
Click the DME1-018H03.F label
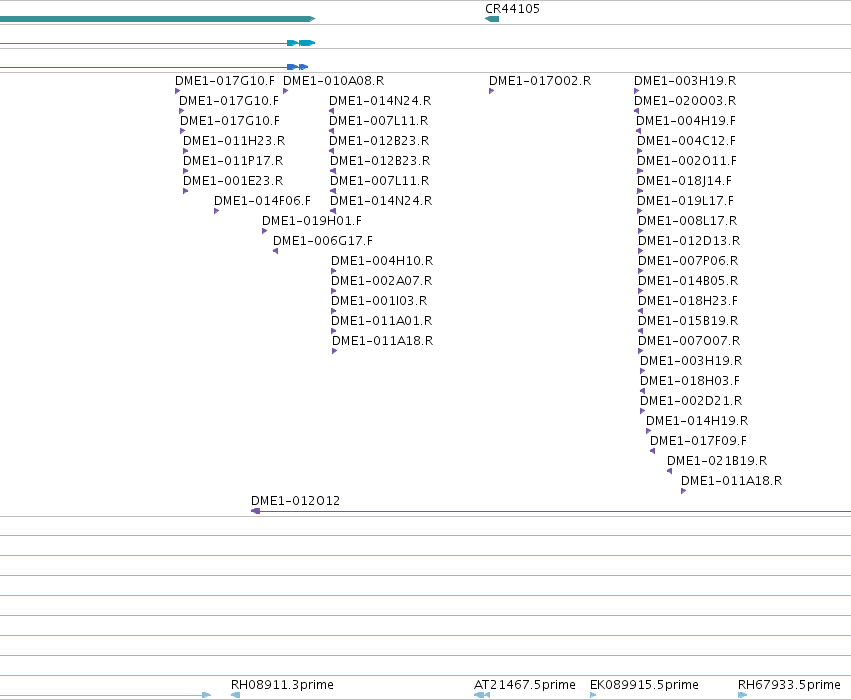tap(690, 380)
